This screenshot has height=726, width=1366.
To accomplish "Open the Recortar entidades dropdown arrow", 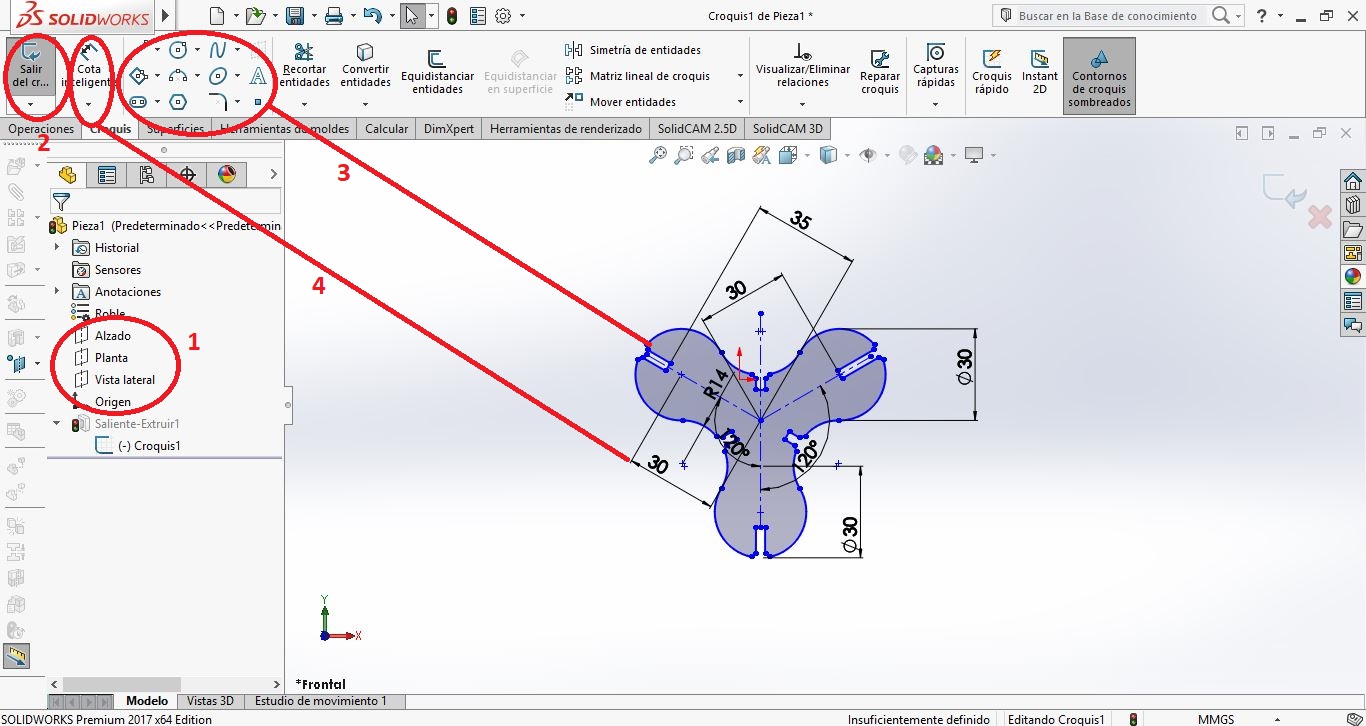I will point(305,104).
